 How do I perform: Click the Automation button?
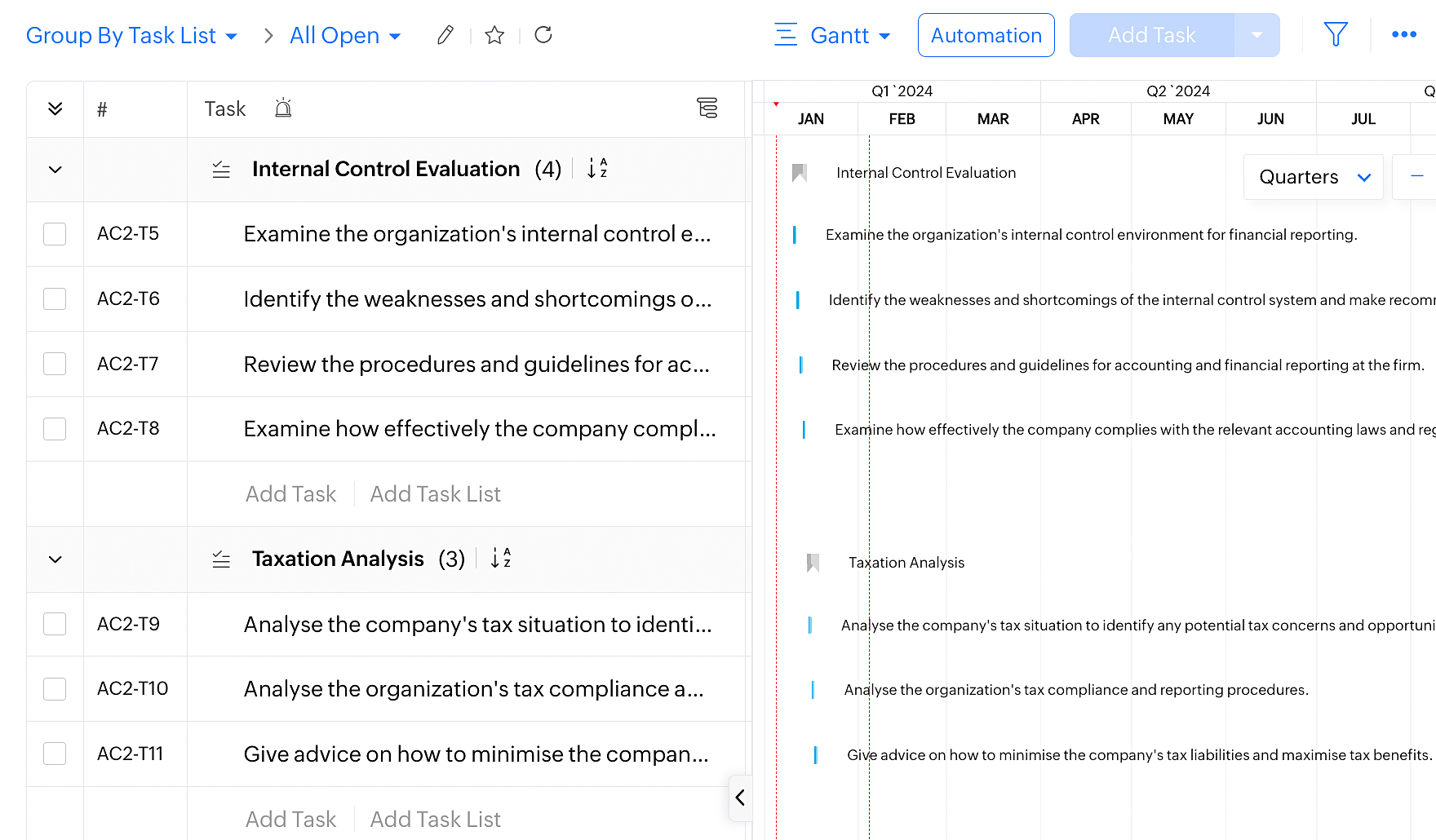click(986, 36)
